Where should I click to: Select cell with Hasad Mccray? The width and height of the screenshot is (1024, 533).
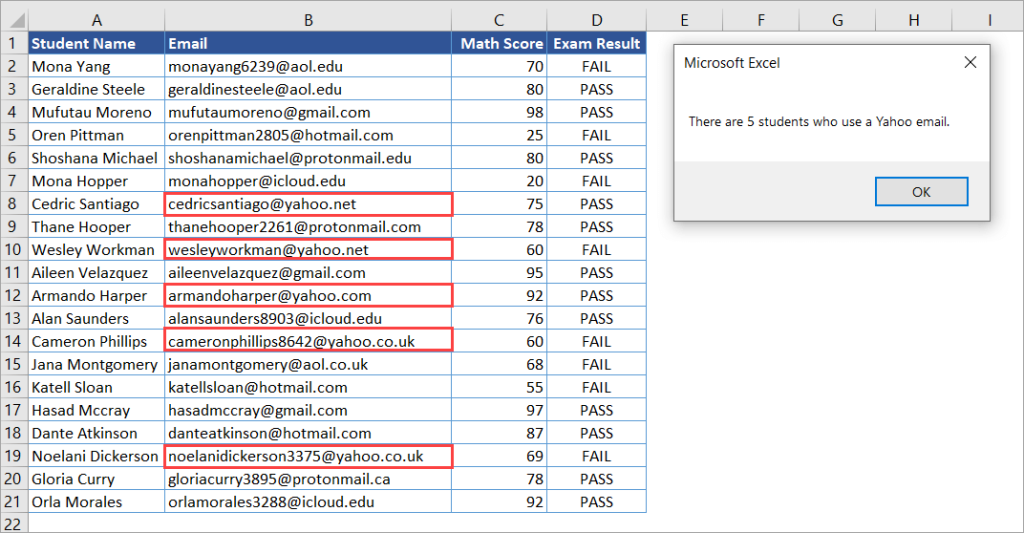pos(96,410)
